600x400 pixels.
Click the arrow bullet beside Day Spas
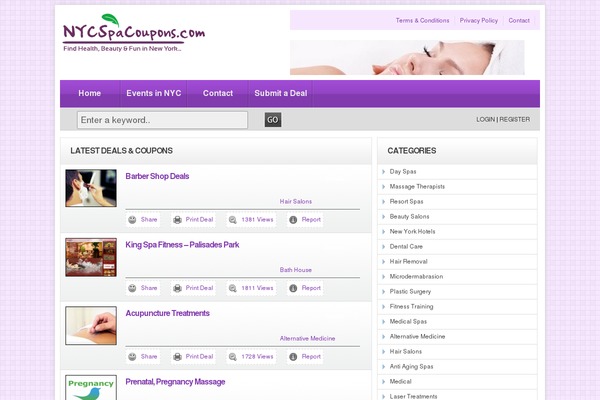[383, 171]
